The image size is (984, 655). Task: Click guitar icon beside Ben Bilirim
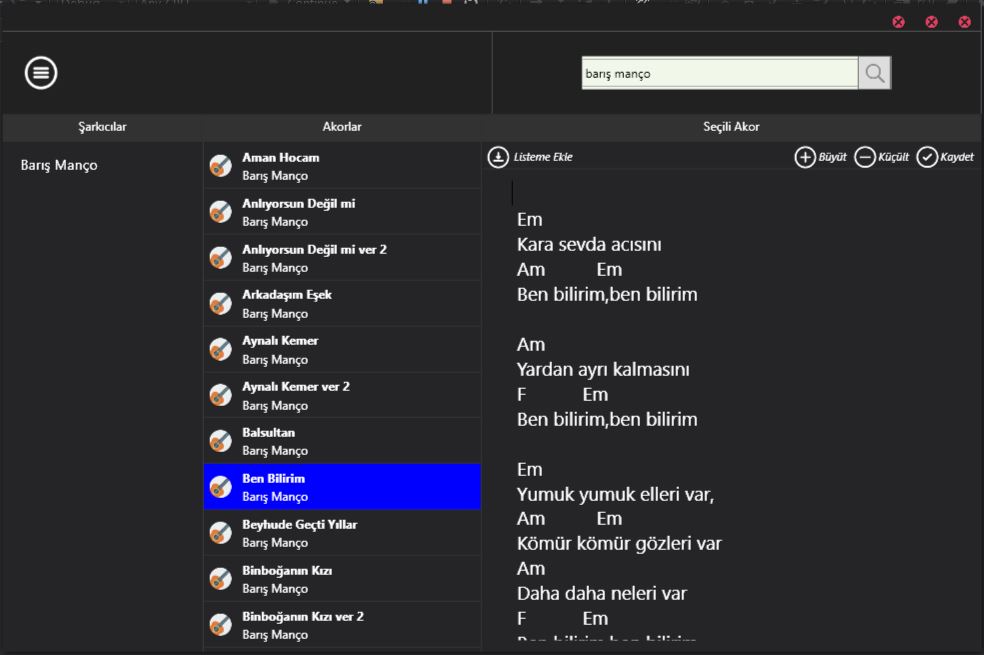tap(221, 487)
